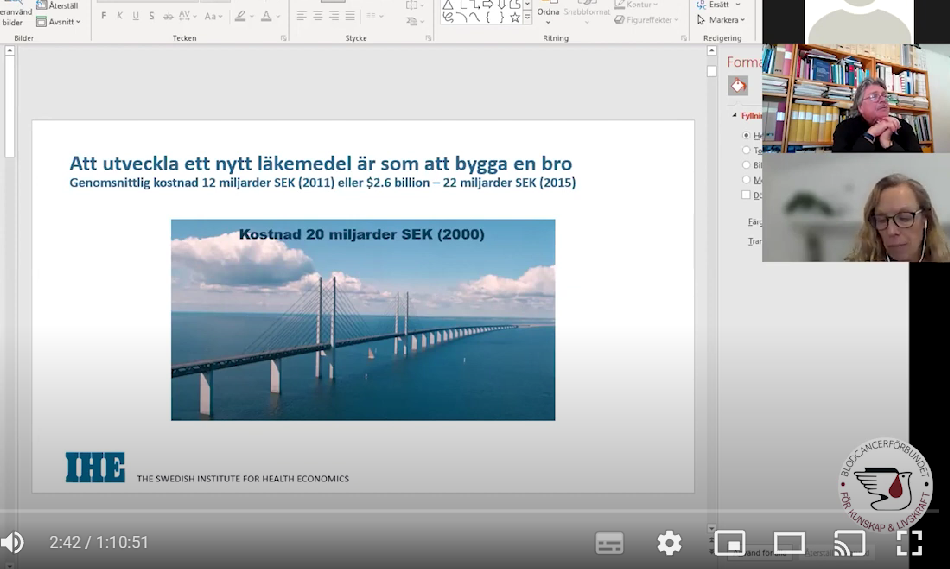The height and width of the screenshot is (569, 950).
Task: Tick the checkbox in the format pane
Action: coord(746,195)
